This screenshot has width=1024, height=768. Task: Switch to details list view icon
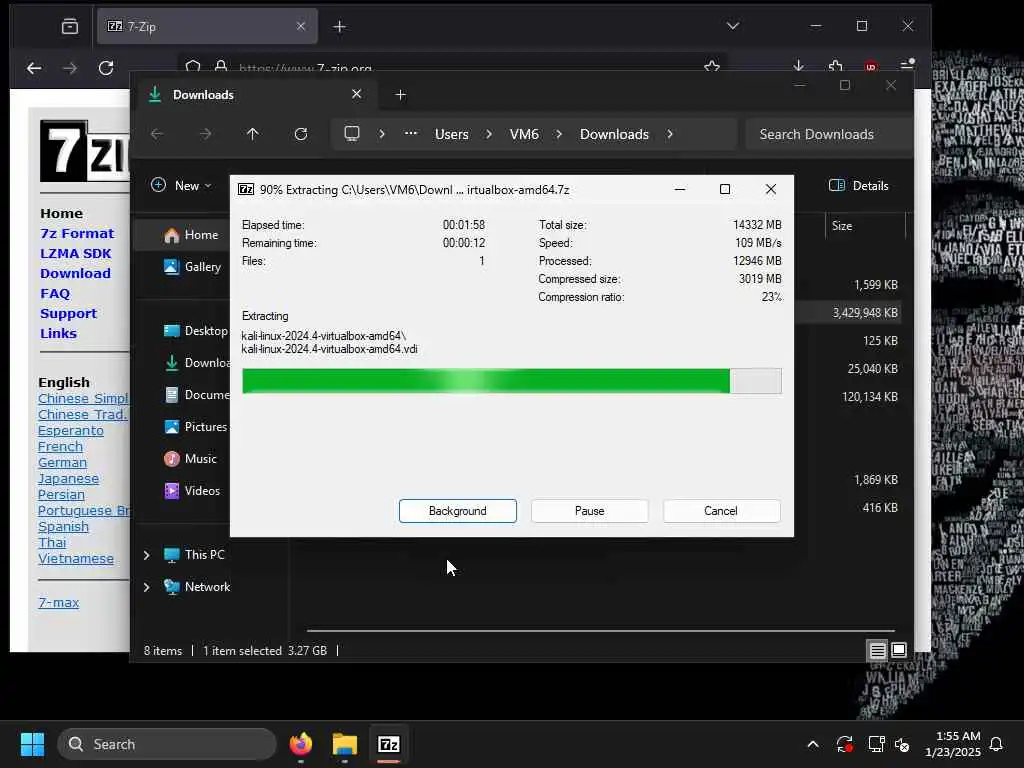877,650
